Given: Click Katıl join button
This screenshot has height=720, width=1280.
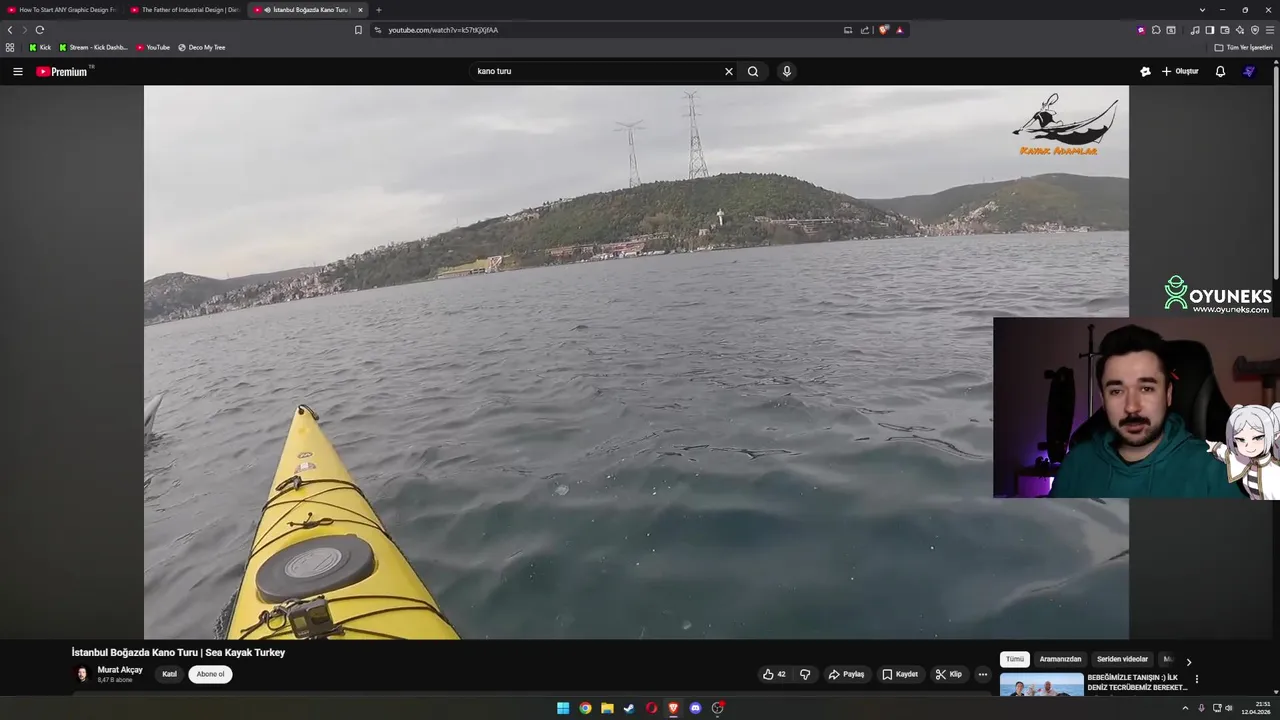Looking at the screenshot, I should (x=169, y=674).
